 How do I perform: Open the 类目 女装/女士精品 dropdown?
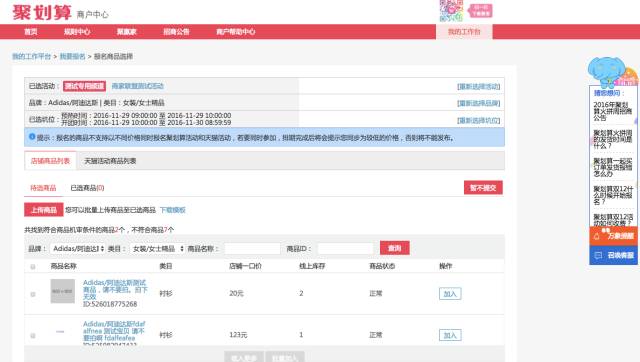pos(158,248)
